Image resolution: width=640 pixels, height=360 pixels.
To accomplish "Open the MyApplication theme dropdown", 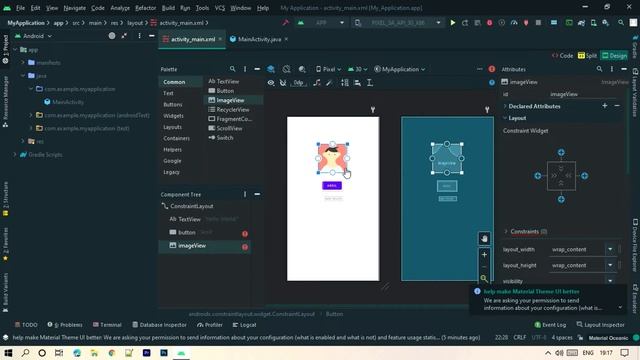I will click(400, 69).
